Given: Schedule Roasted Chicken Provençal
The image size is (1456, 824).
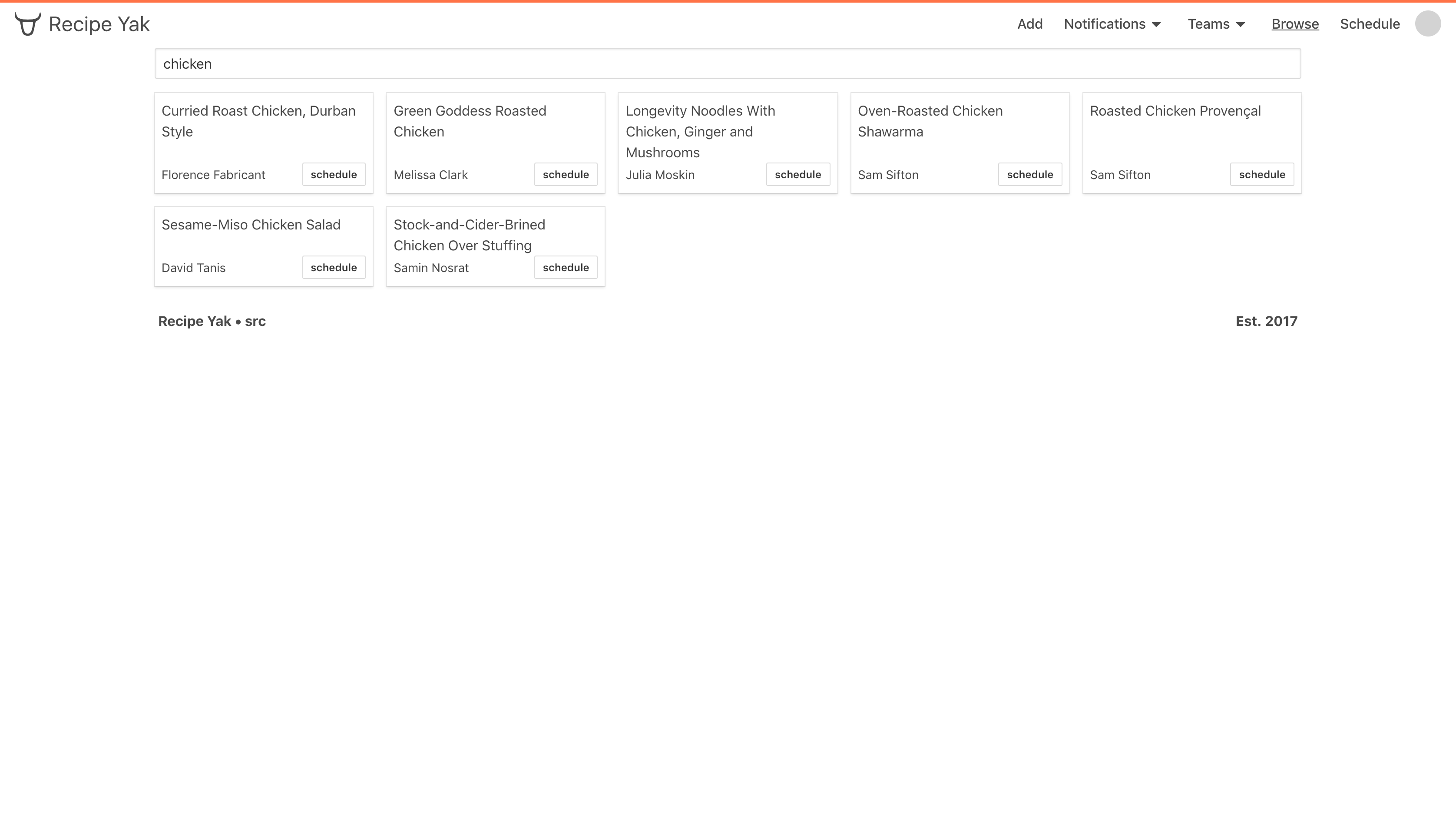Looking at the screenshot, I should [1261, 174].
